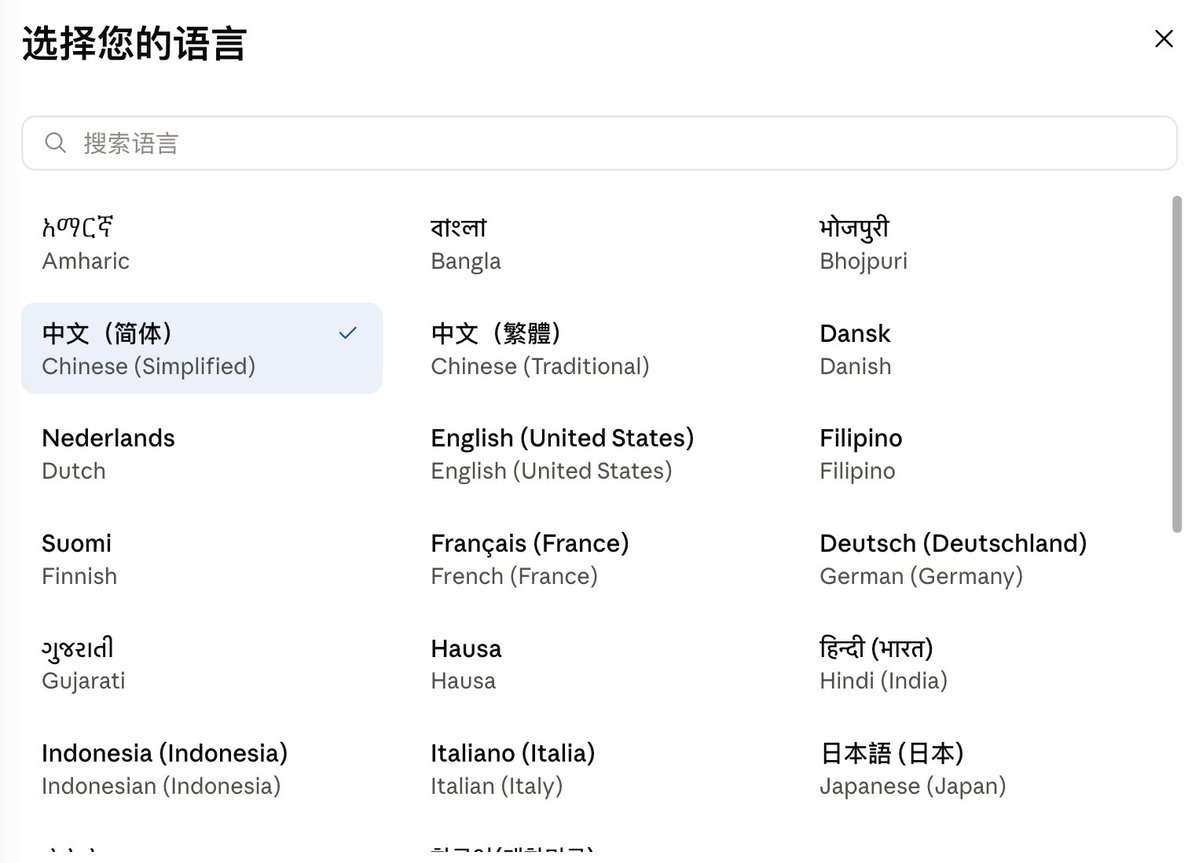Screen dimensions: 1199x863
Task: Pick Filipino language
Action: pyautogui.click(x=980, y=453)
